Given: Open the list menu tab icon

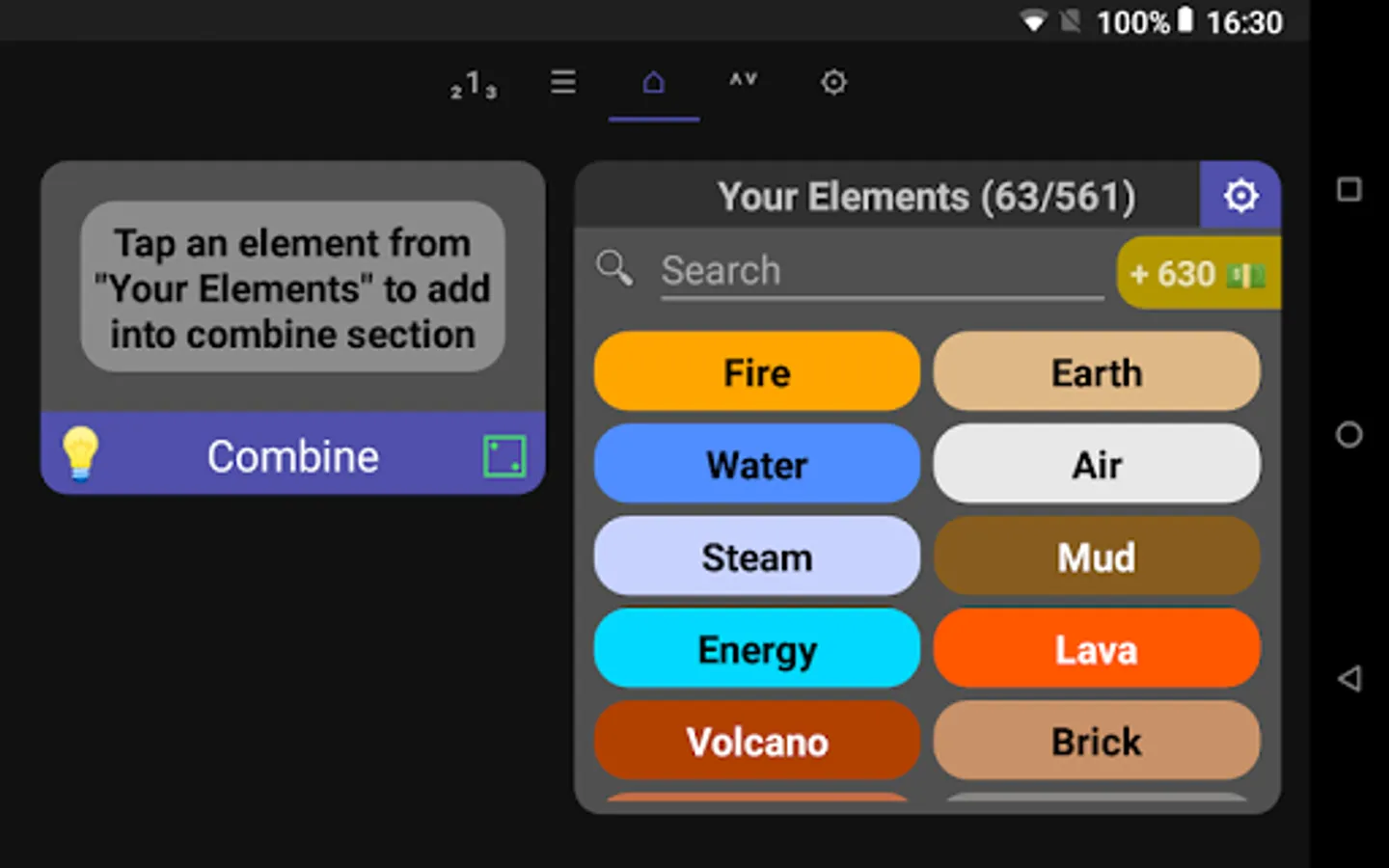Looking at the screenshot, I should (563, 83).
